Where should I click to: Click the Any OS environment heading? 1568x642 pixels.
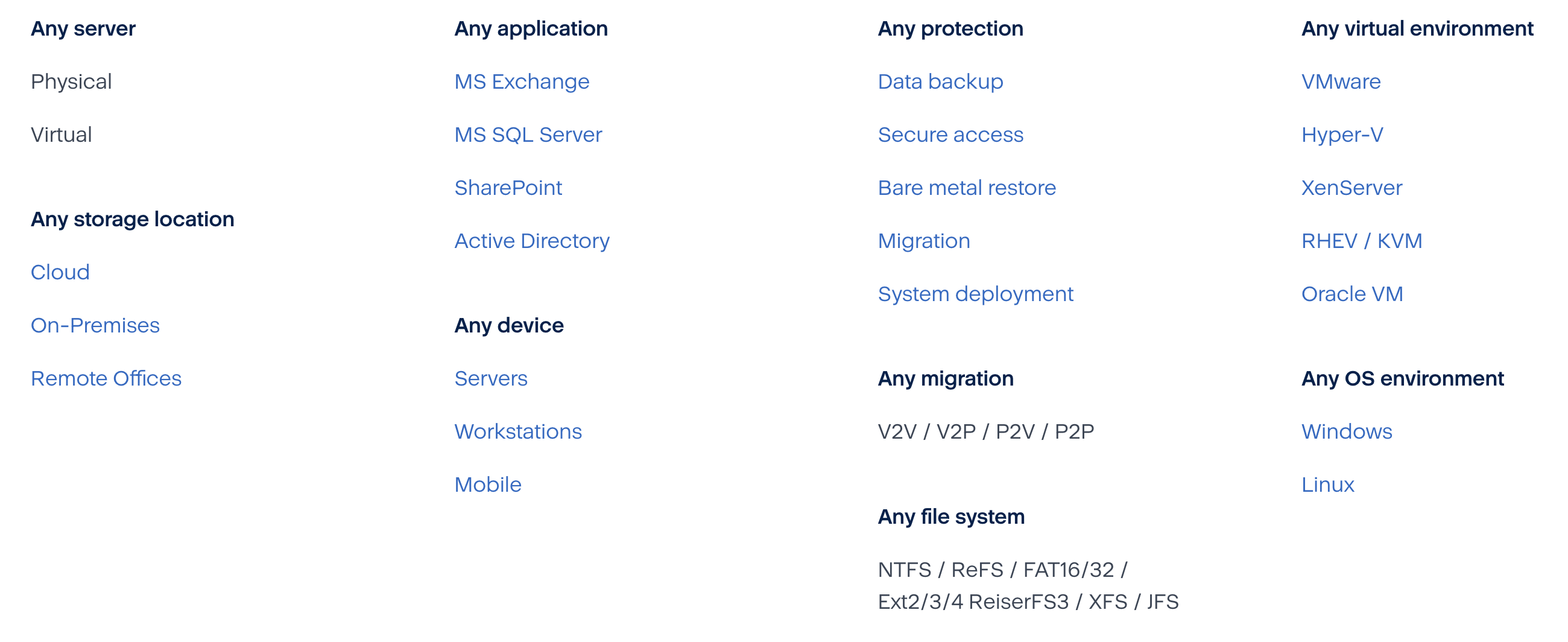[1402, 379]
